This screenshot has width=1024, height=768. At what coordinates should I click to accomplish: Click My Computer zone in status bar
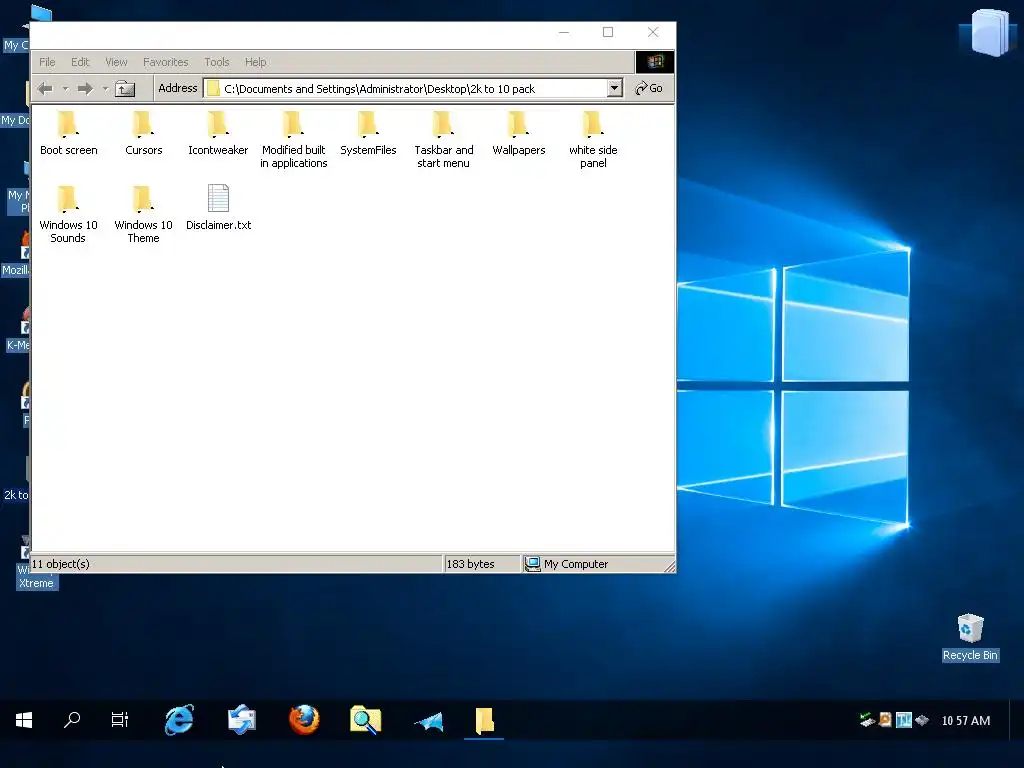point(567,564)
